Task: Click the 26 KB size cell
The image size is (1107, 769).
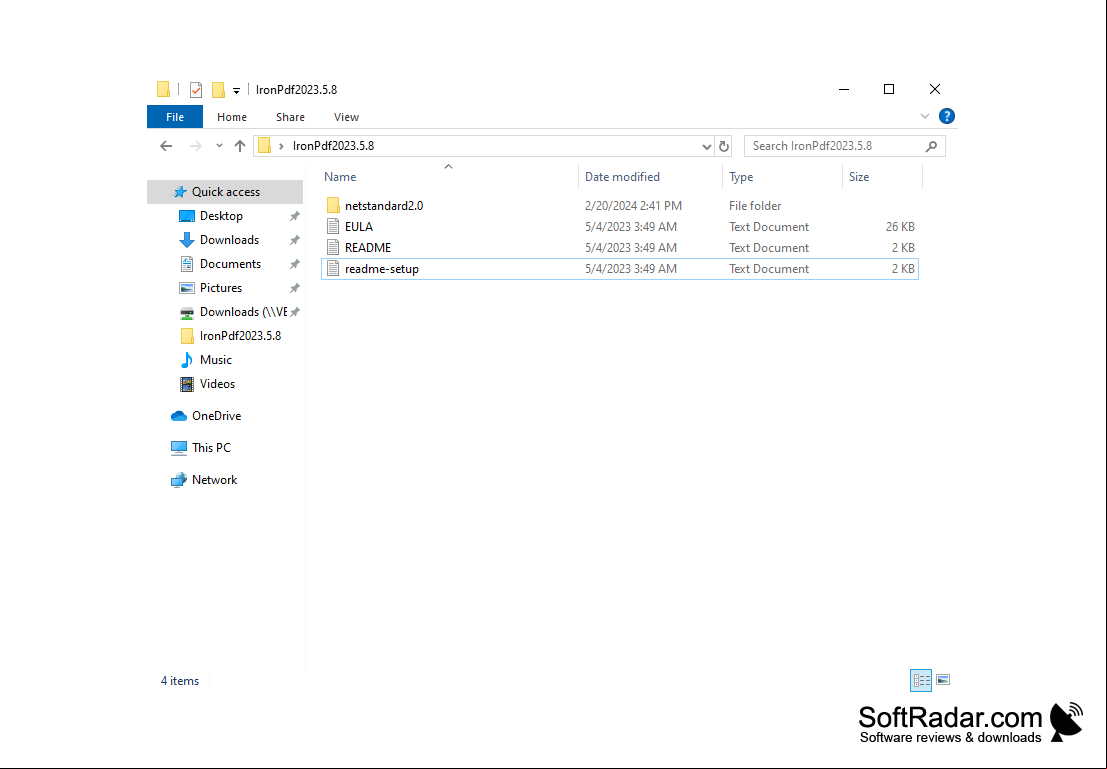Action: coord(900,227)
